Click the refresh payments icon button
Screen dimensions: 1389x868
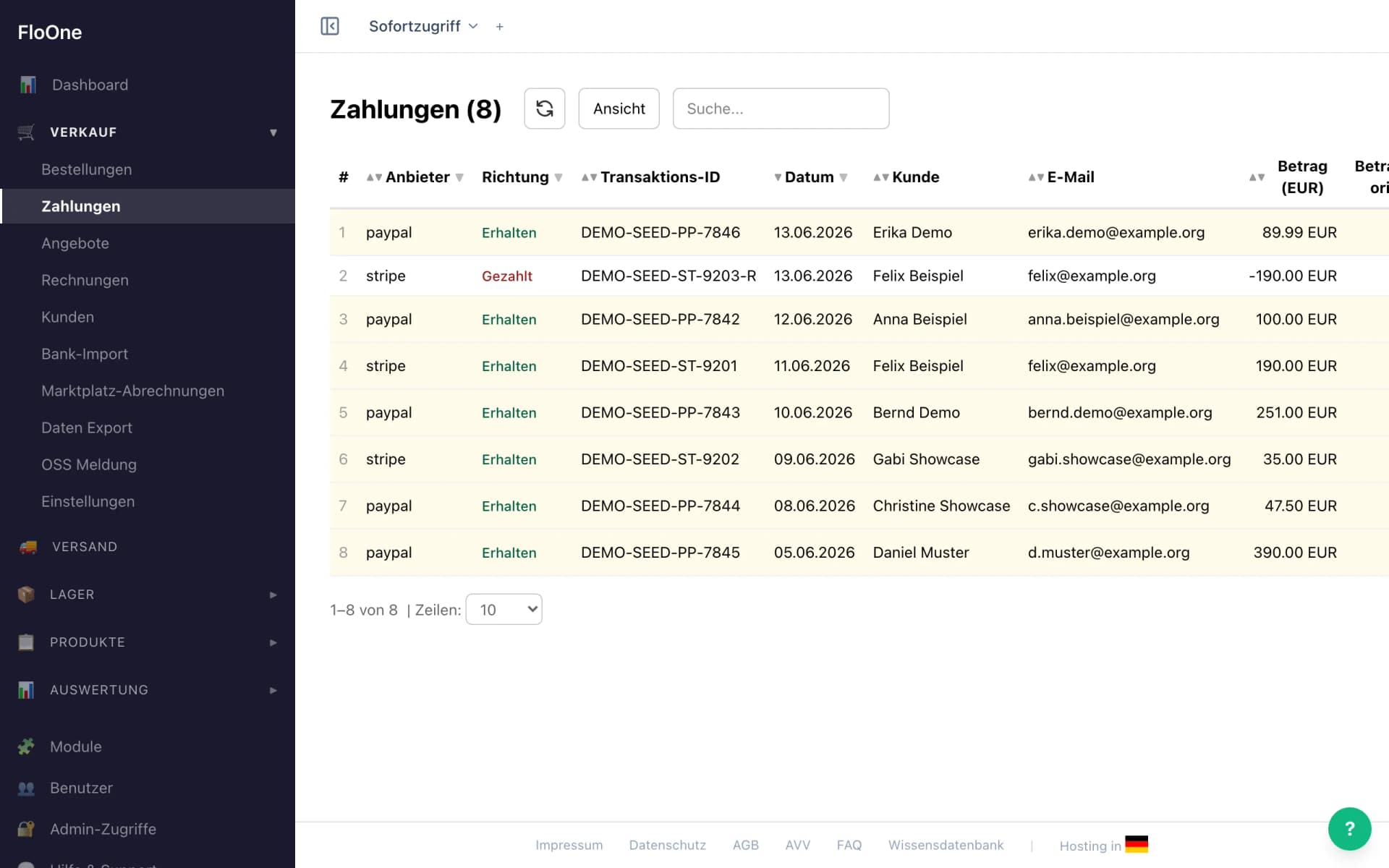[x=545, y=109]
